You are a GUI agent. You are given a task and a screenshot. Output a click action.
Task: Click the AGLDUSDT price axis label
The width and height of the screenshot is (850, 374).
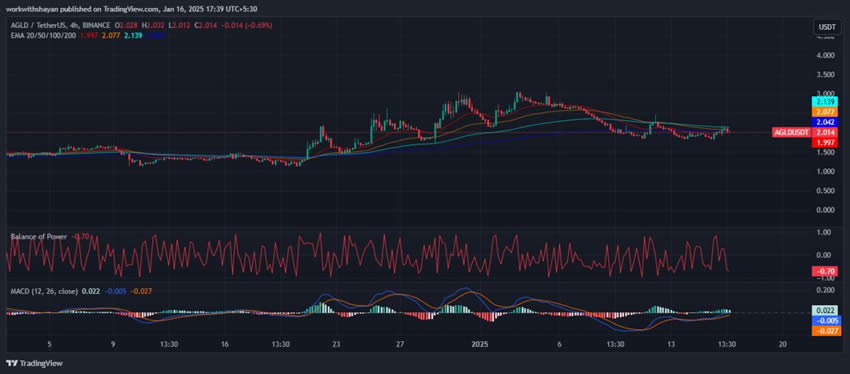[x=791, y=132]
